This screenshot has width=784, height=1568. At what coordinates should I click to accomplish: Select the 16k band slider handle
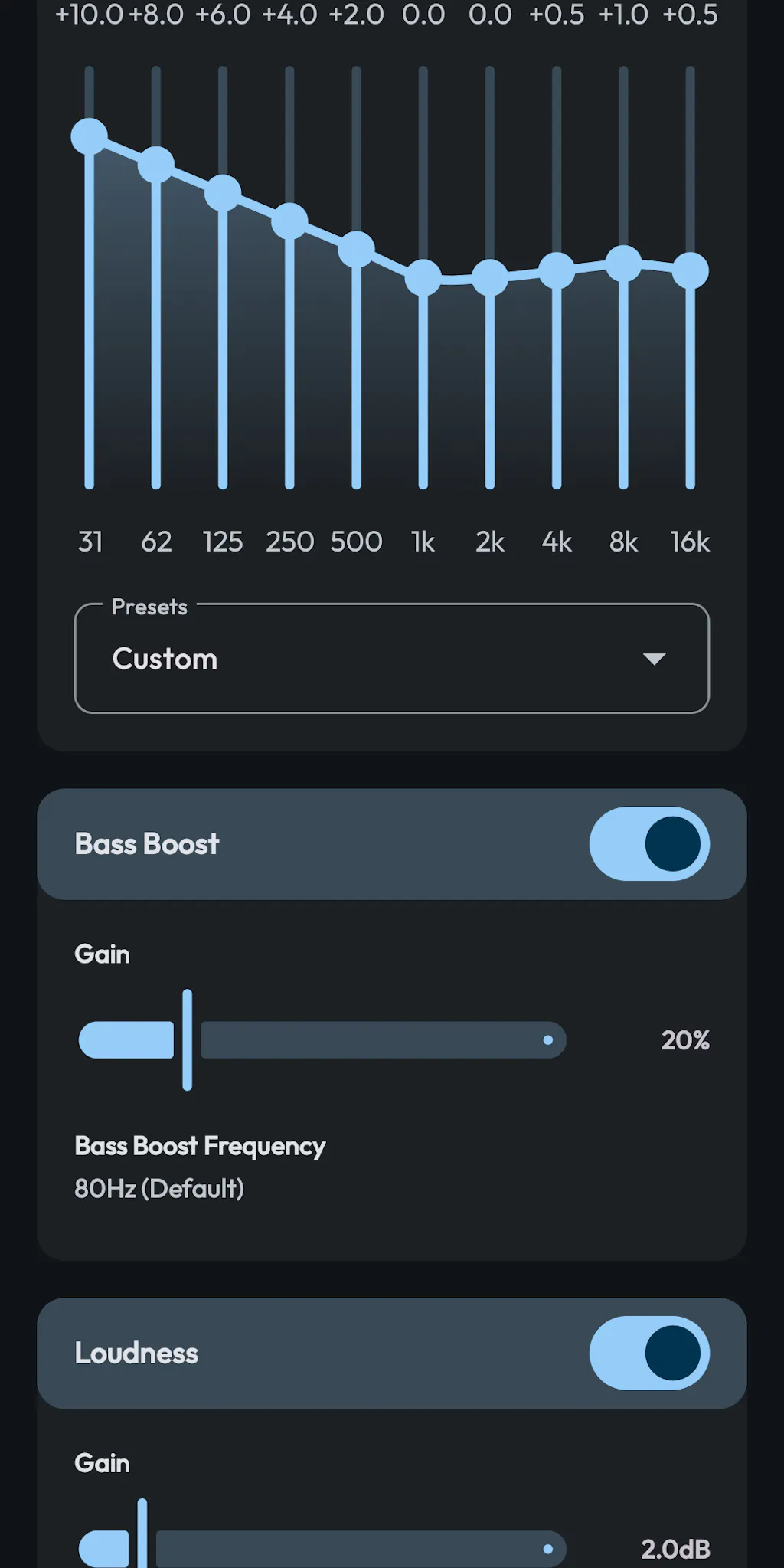pos(691,270)
